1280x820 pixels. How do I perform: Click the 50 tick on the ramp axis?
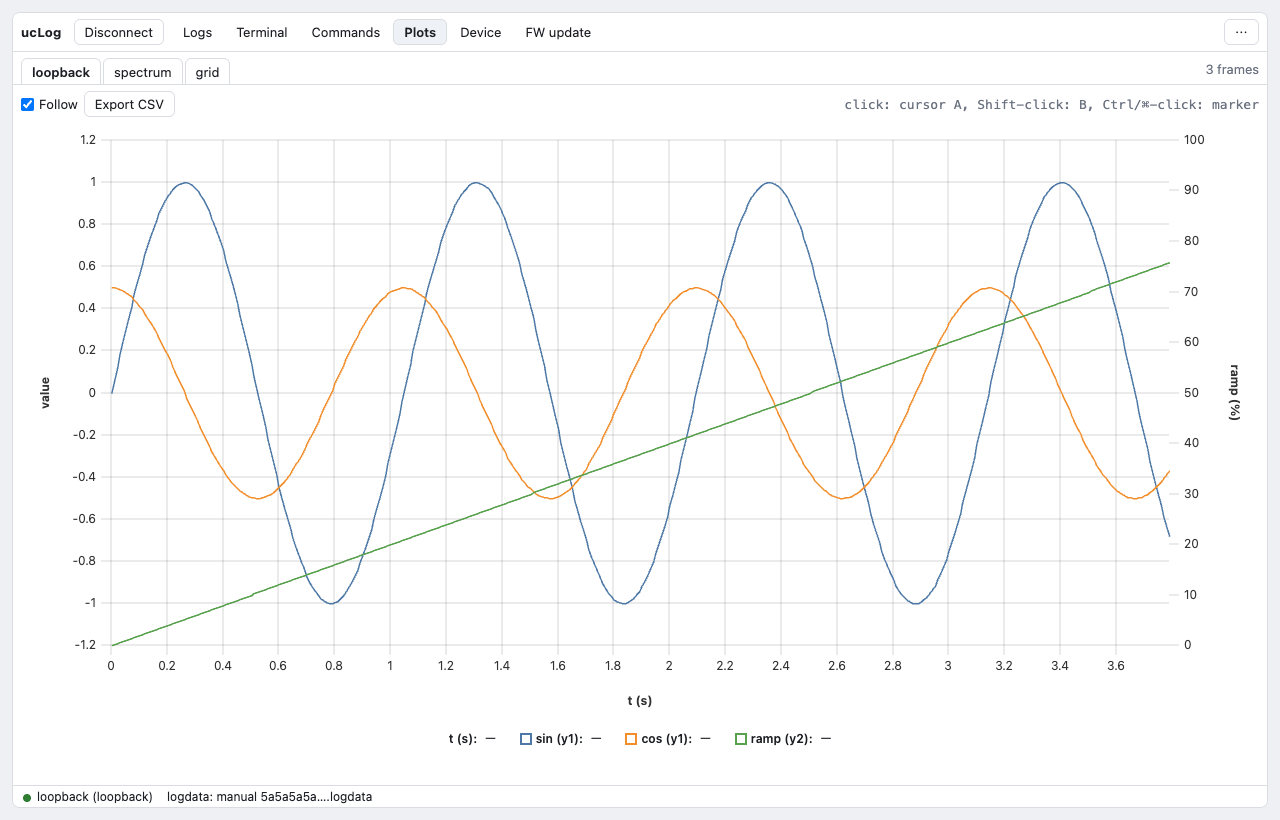click(x=1190, y=392)
